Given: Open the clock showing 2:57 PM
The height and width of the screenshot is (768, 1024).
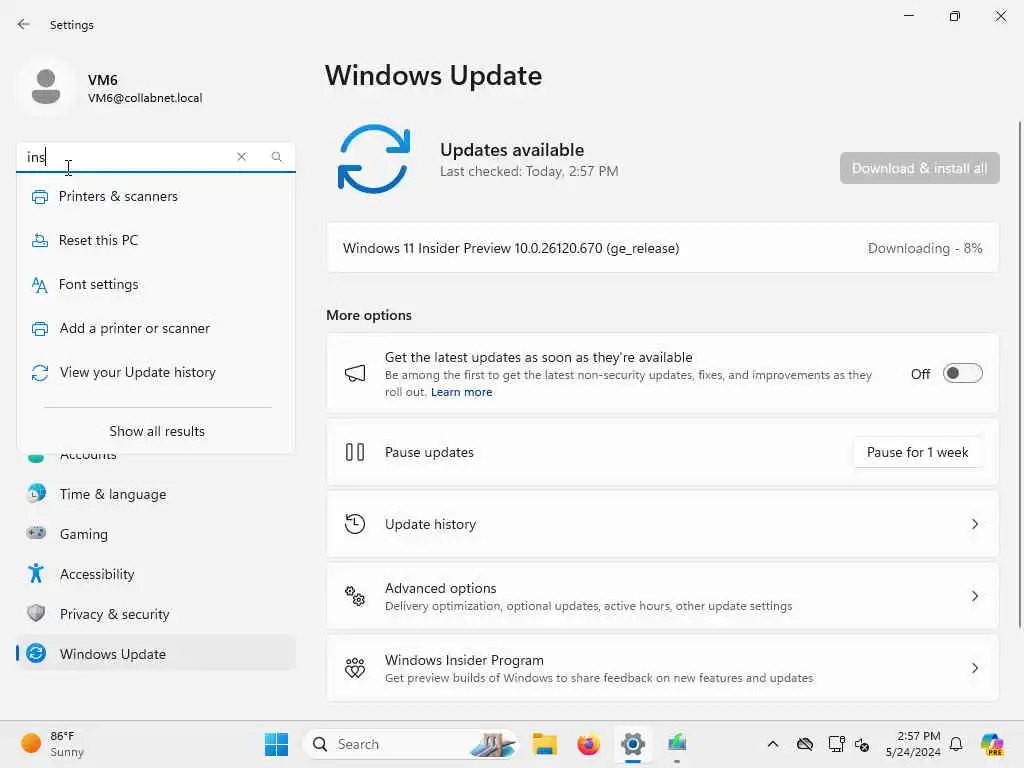Looking at the screenshot, I should tap(913, 744).
